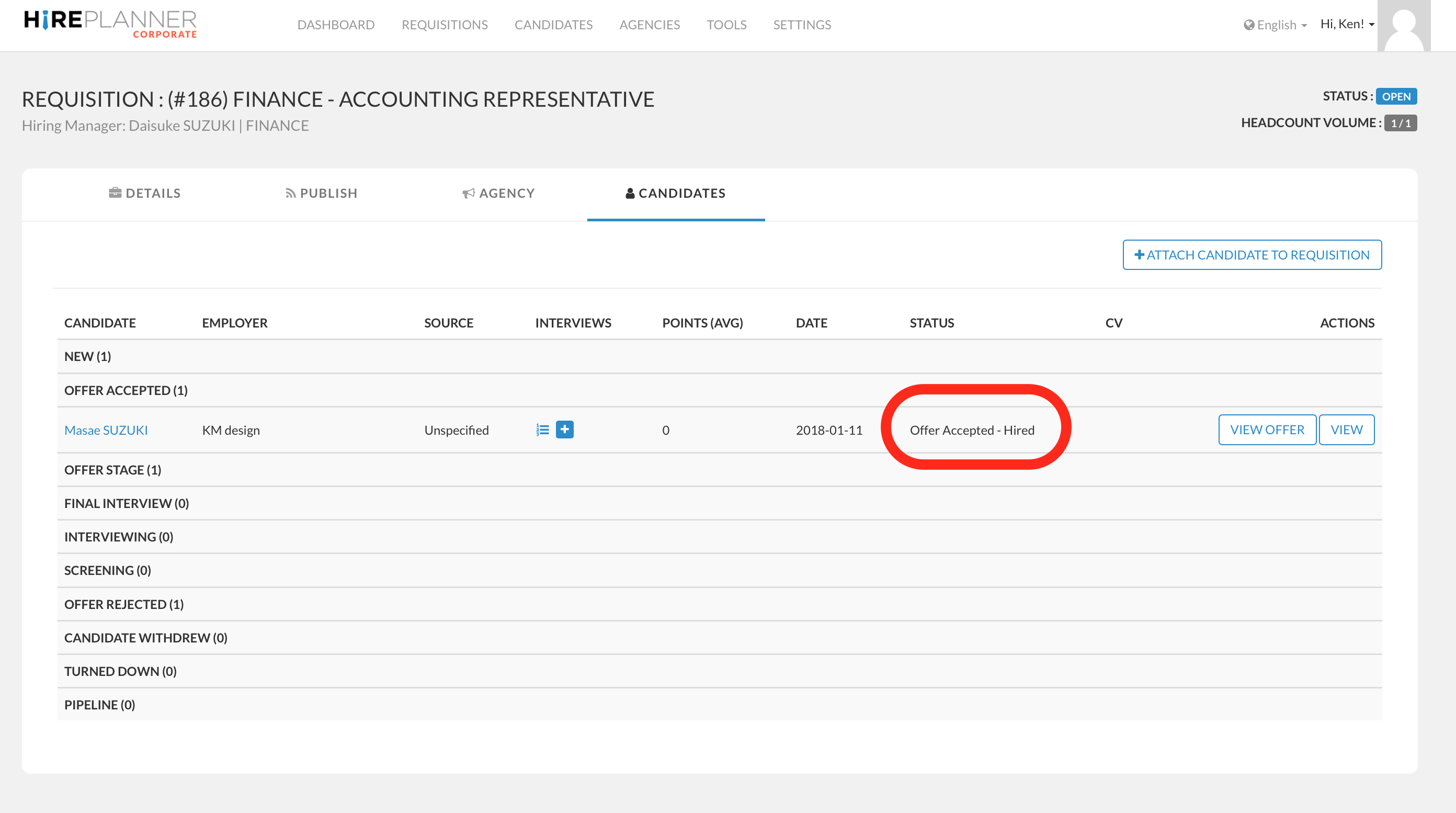Screen dimensions: 1456x813
Task: Click Attach Candidate to Requisition button
Action: (1252, 255)
